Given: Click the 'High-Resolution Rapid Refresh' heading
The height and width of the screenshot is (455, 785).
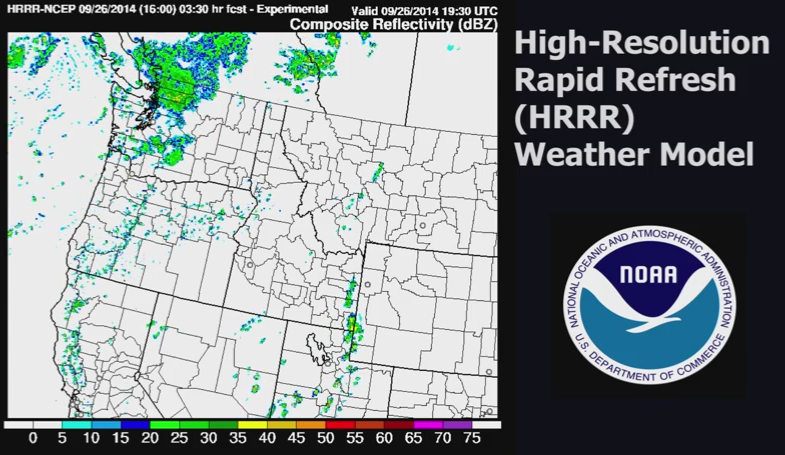Looking at the screenshot, I should [640, 62].
